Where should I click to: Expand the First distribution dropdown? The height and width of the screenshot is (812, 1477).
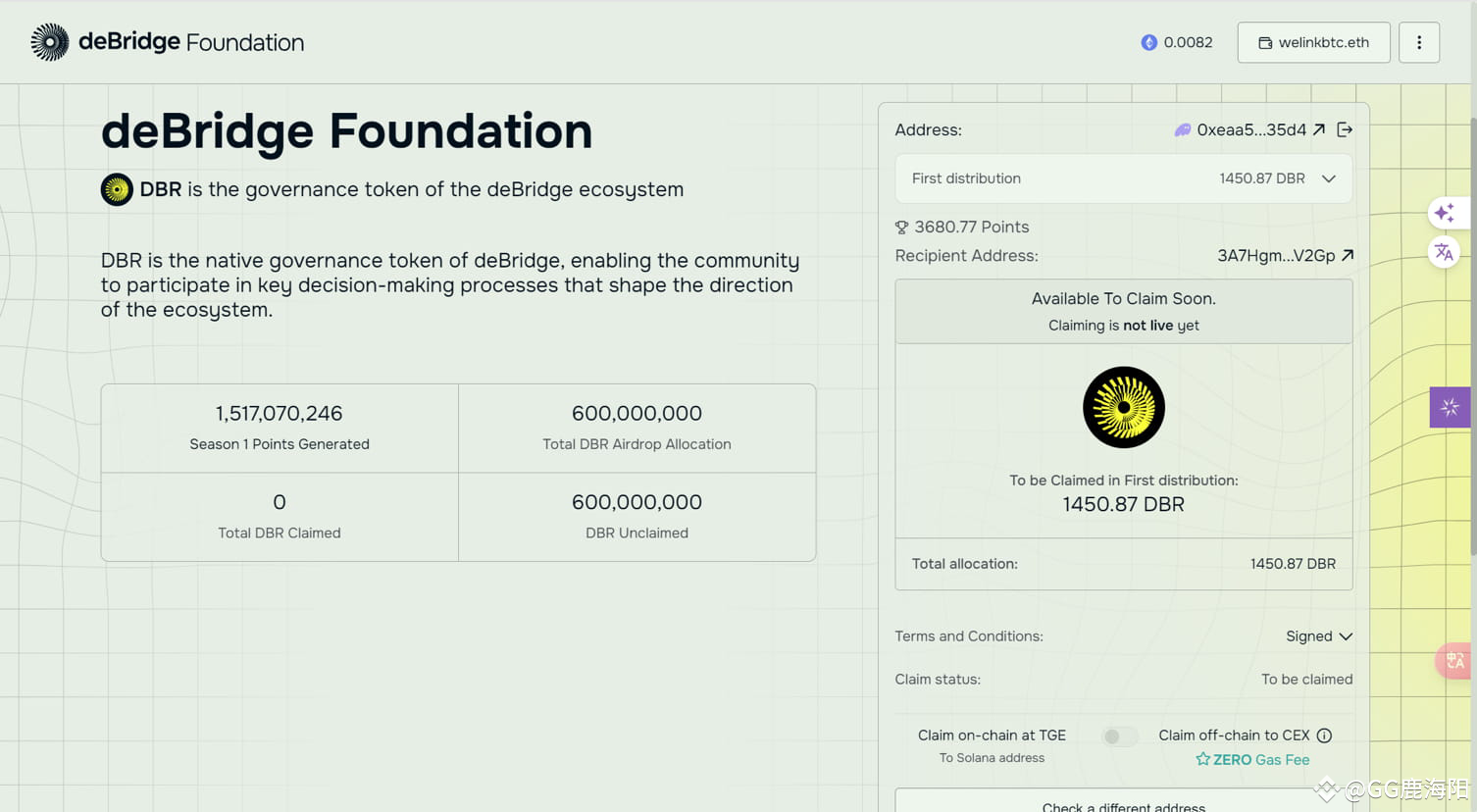(x=1329, y=178)
